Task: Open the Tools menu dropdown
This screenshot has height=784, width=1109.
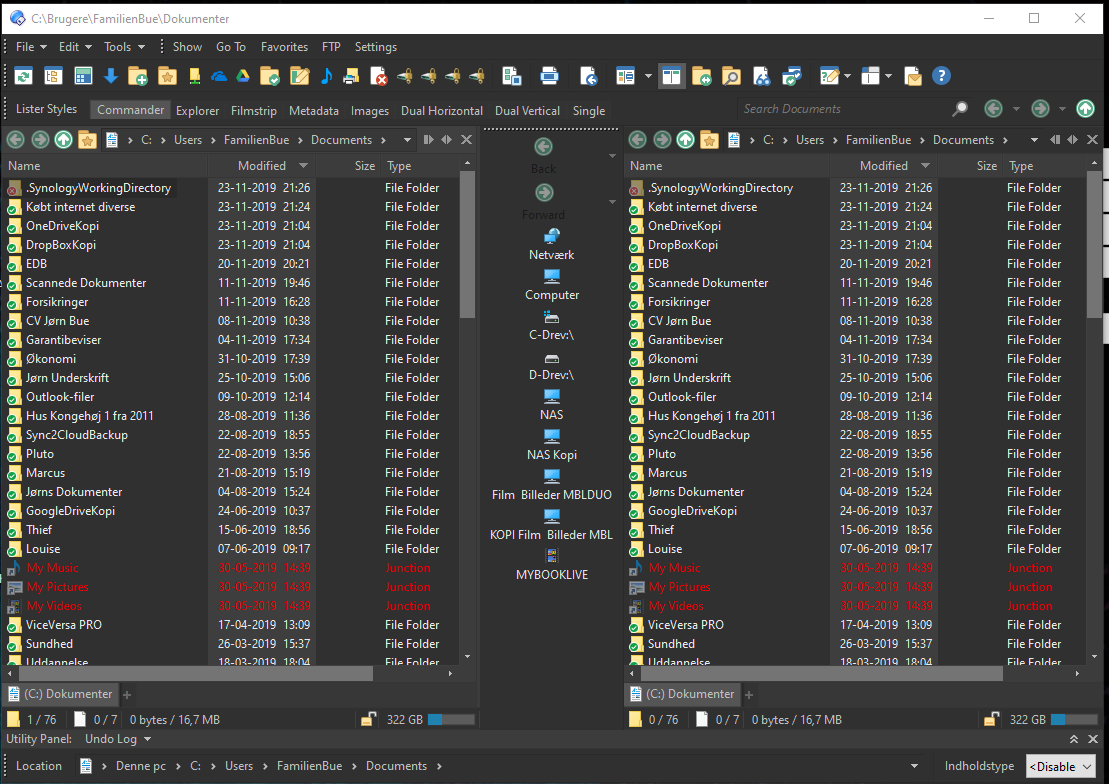Action: pos(124,47)
